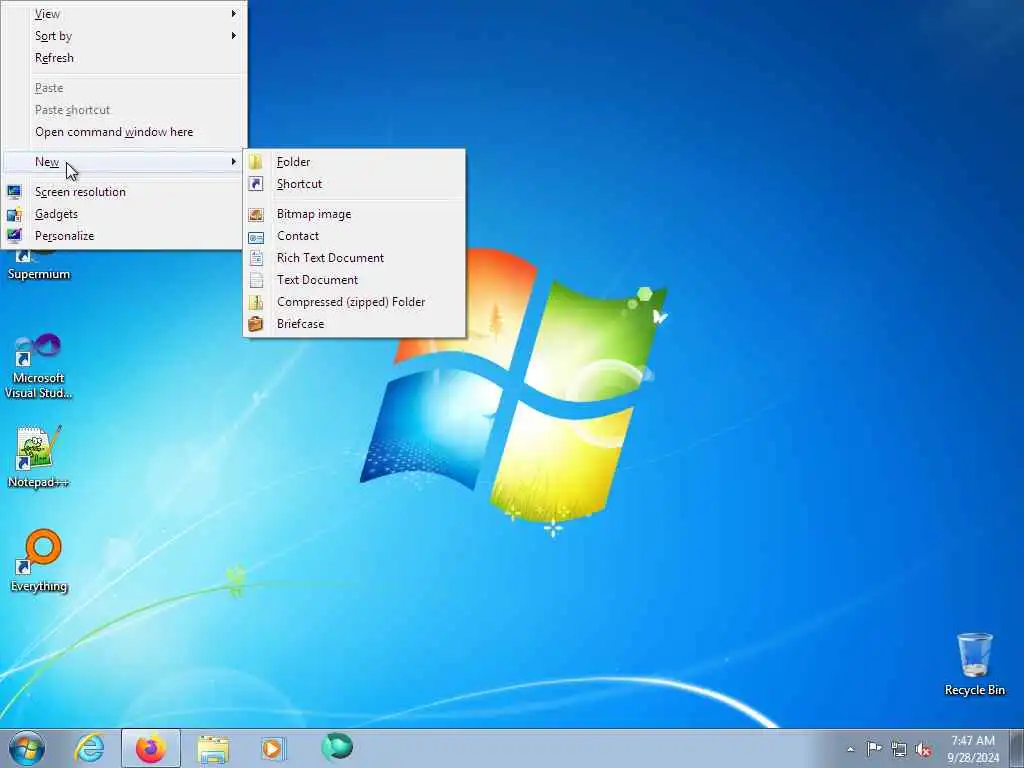Image resolution: width=1024 pixels, height=768 pixels.
Task: Click the network tray icon
Action: click(899, 749)
